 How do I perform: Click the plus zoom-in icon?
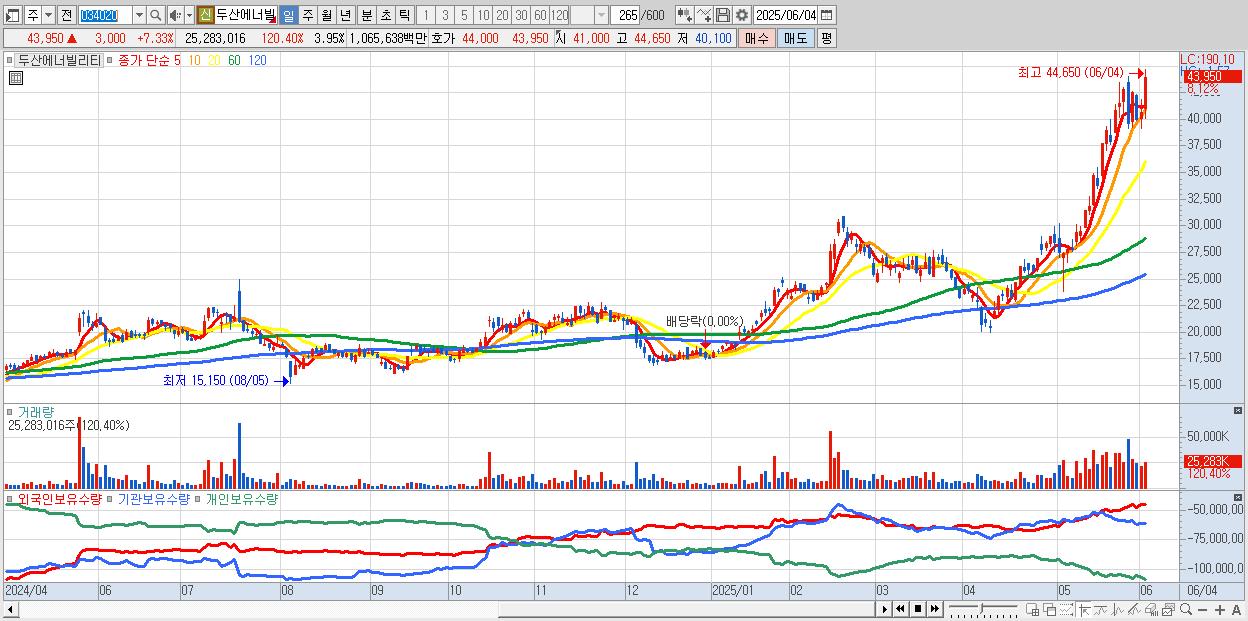click(1220, 610)
